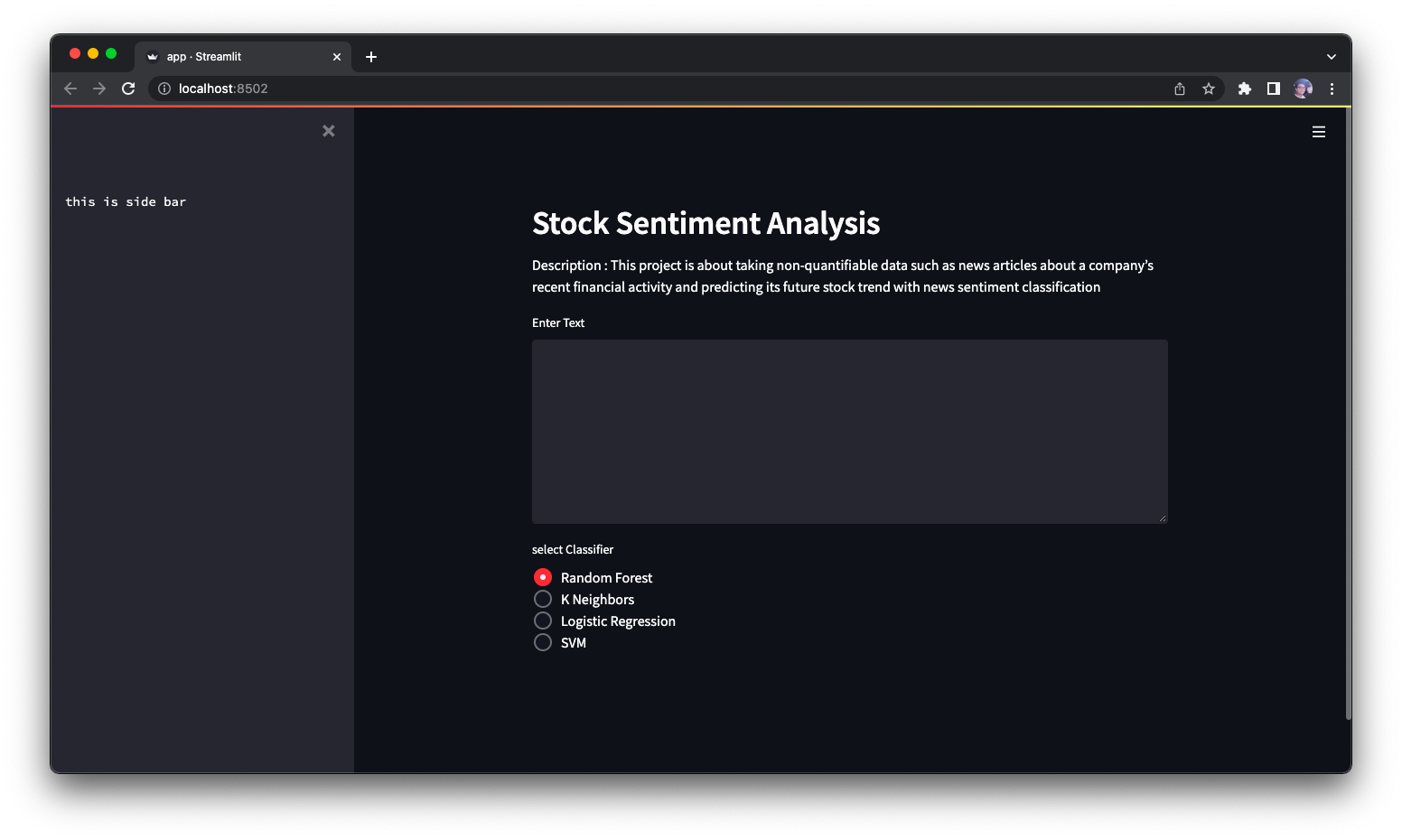Click the macOS green fullscreen button
Screen dimensions: 1402x840
(111, 54)
